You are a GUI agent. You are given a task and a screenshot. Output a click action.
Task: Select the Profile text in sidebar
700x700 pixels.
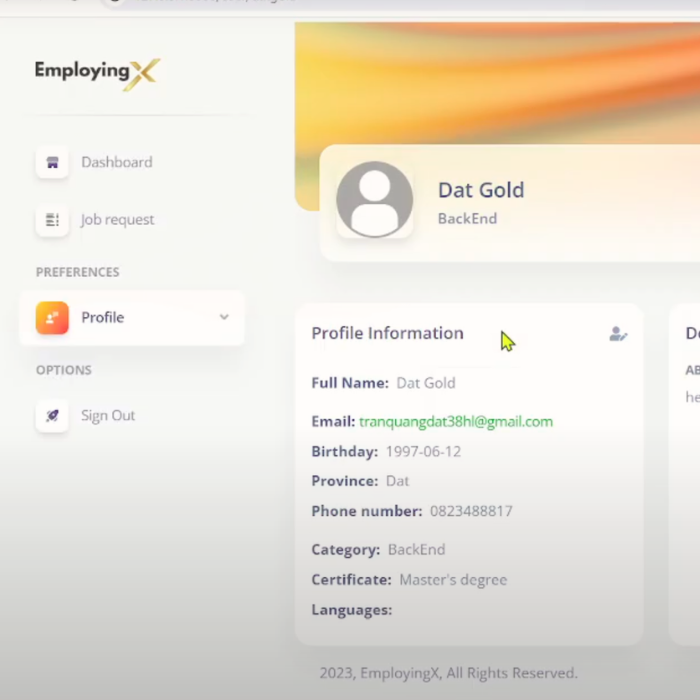[x=103, y=318]
